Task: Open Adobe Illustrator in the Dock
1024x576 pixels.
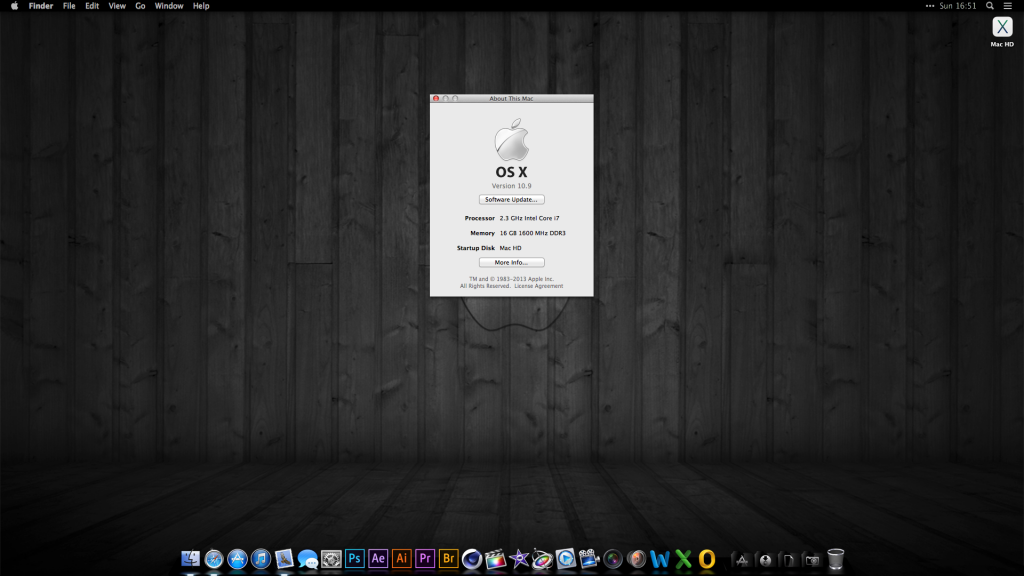Action: [402, 559]
